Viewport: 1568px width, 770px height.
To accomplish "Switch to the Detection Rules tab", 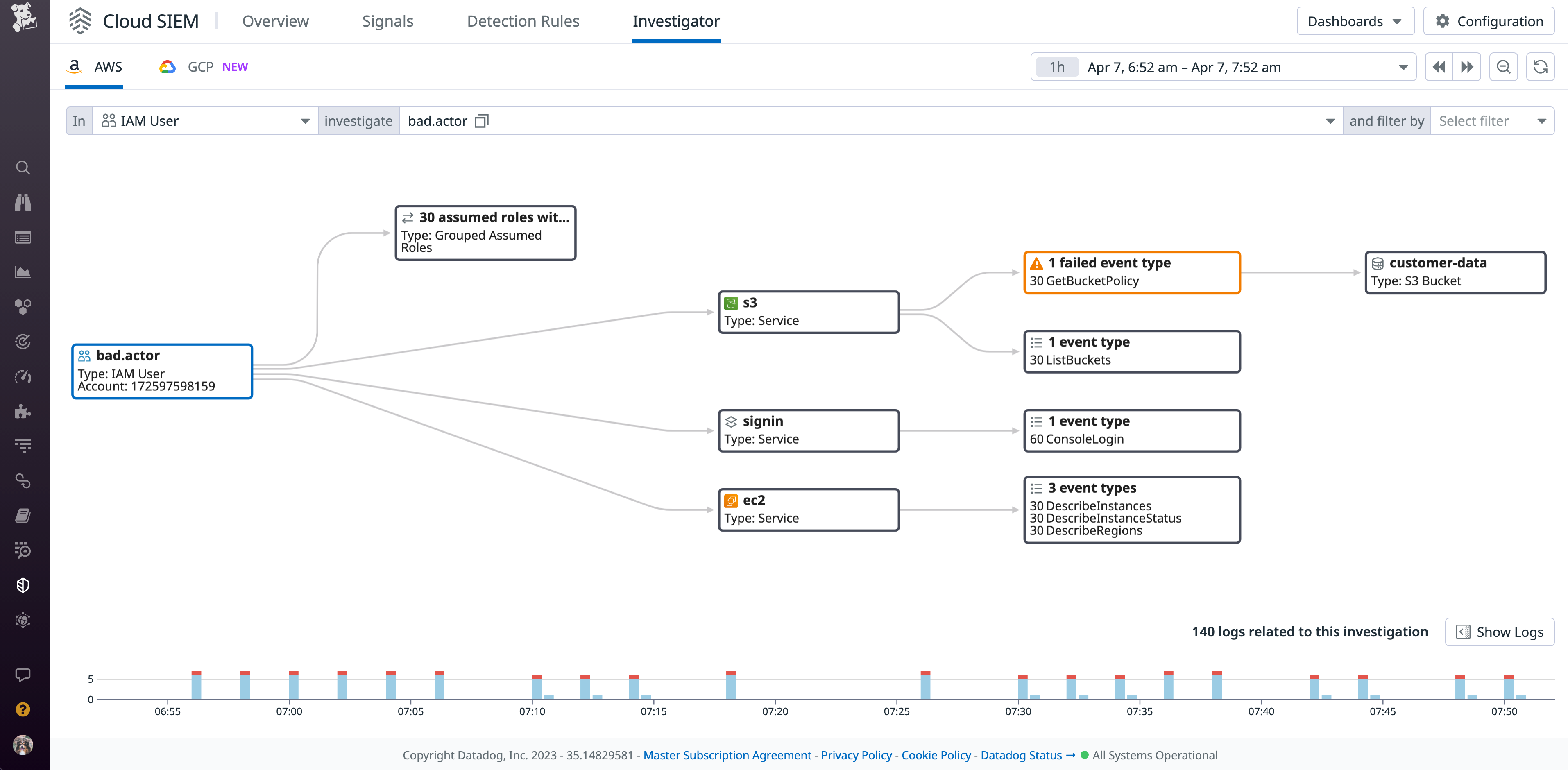I will pos(523,21).
